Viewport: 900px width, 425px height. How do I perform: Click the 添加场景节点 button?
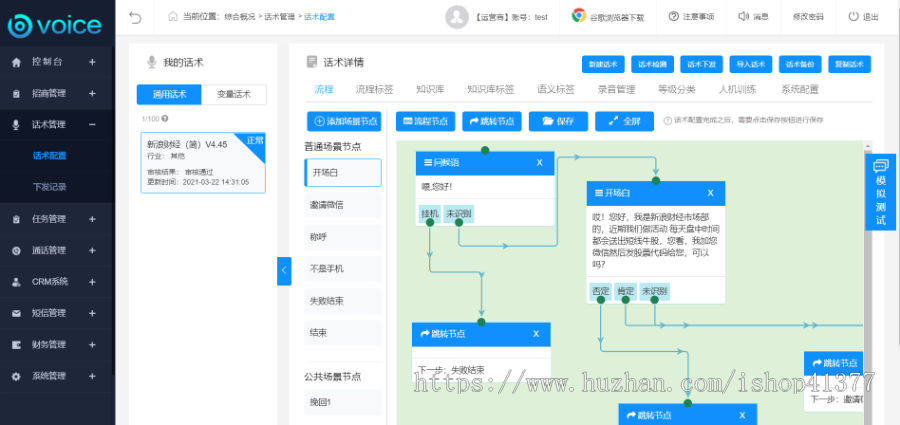point(343,121)
